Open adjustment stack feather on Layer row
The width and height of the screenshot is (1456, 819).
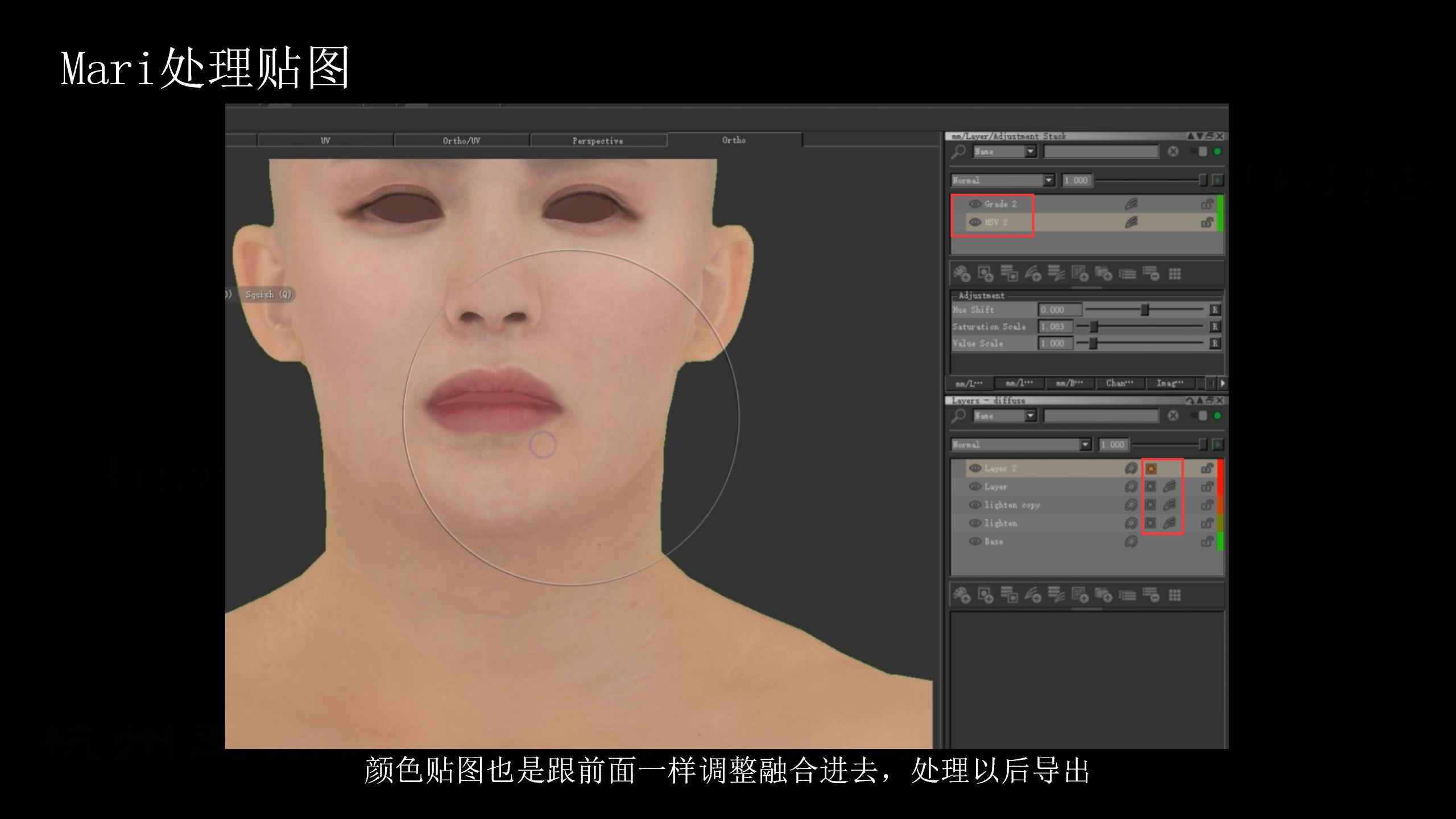[1170, 487]
